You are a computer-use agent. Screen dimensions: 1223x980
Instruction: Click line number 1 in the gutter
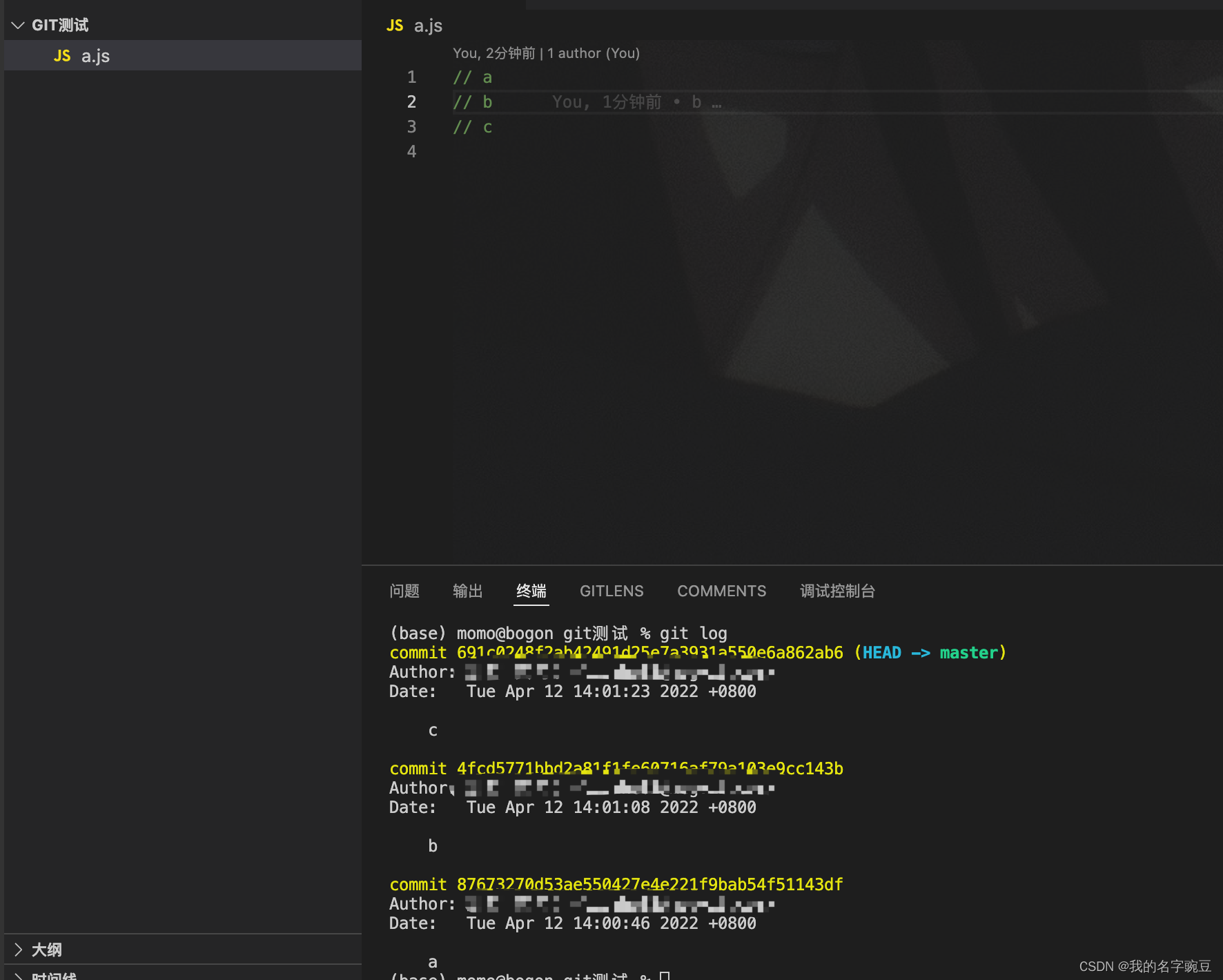pyautogui.click(x=411, y=77)
